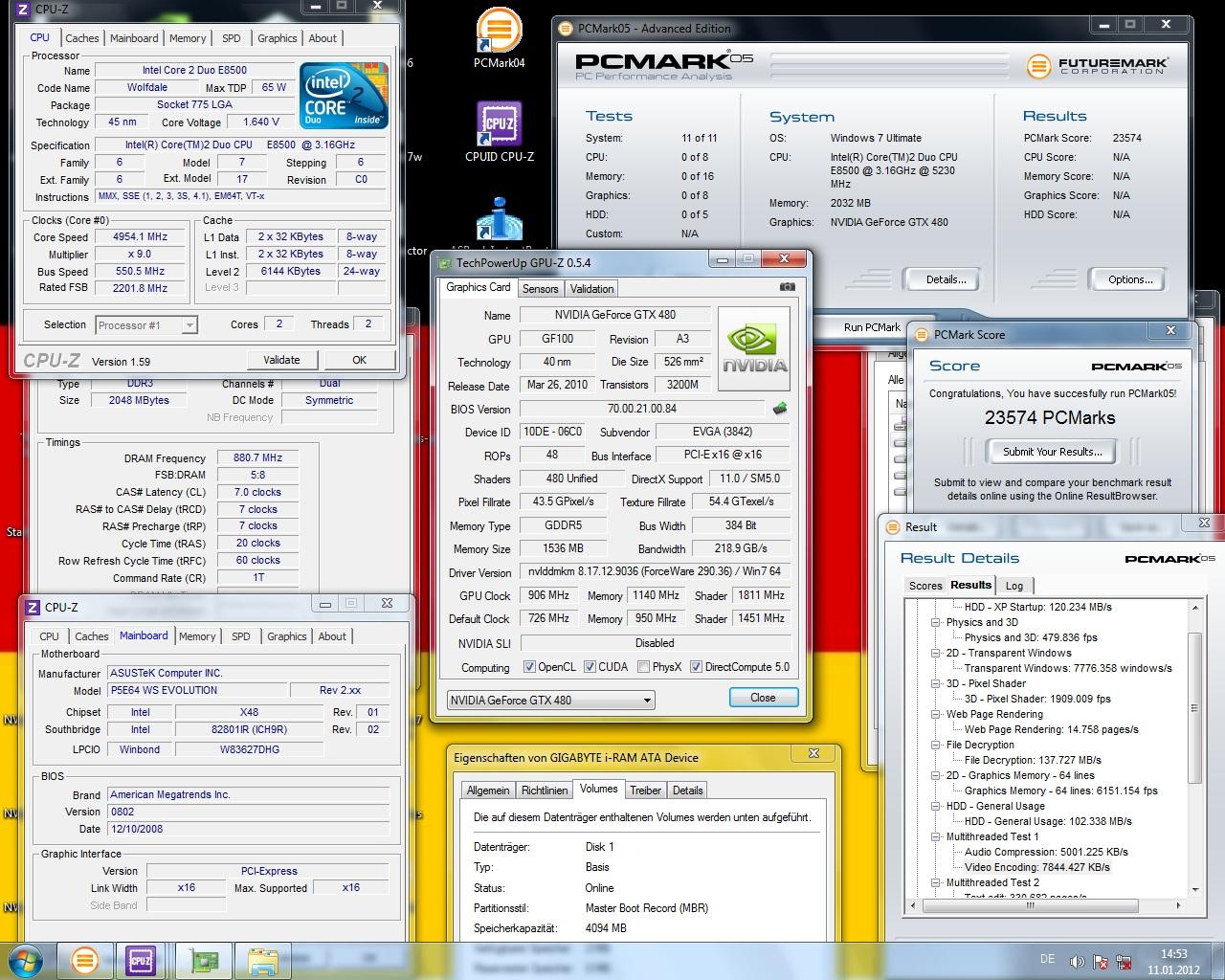This screenshot has width=1225, height=980.
Task: Click the Action Center flag tray icon
Action: [x=1101, y=961]
